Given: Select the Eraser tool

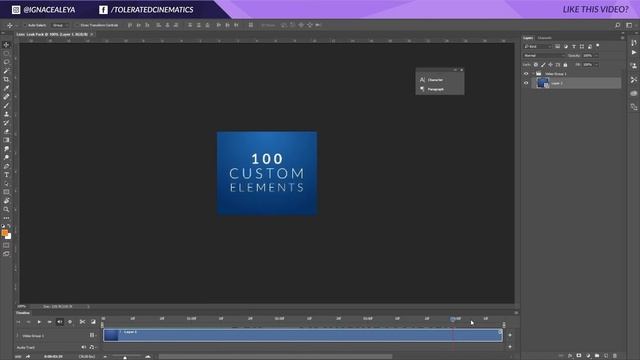Looking at the screenshot, I should (6, 131).
